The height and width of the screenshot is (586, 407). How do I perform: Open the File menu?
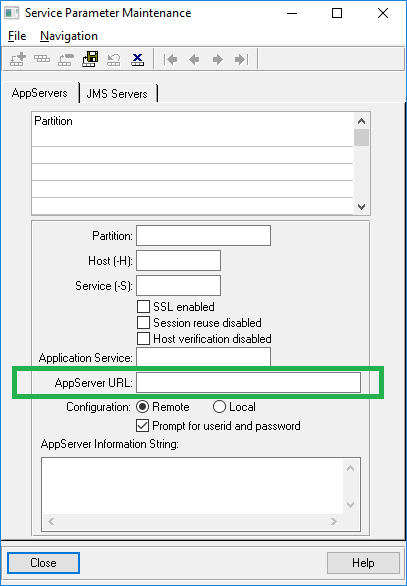[17, 36]
